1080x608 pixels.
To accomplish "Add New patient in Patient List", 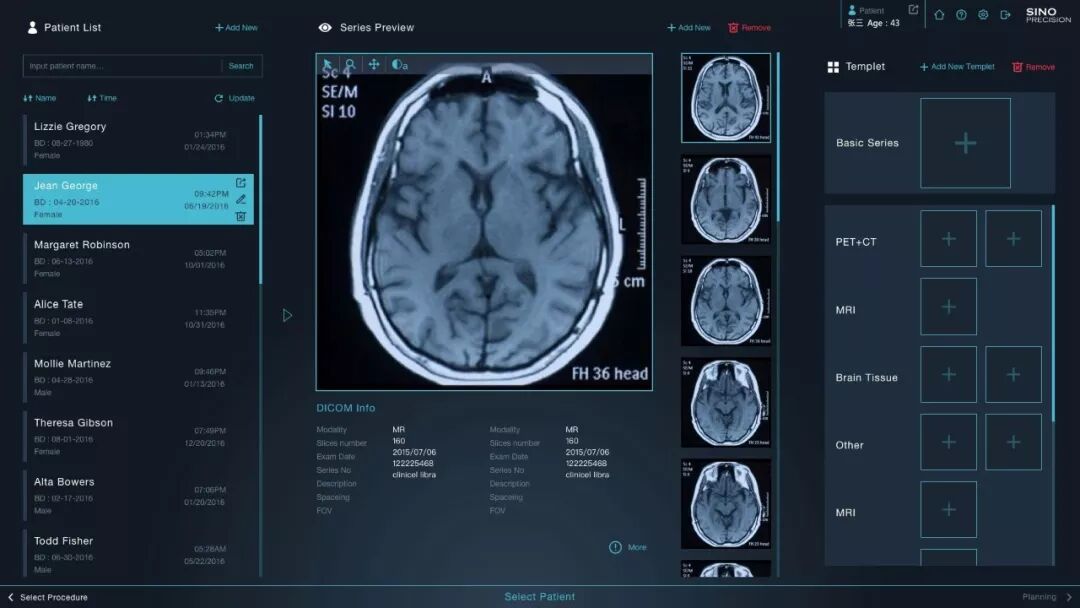I will pyautogui.click(x=236, y=28).
